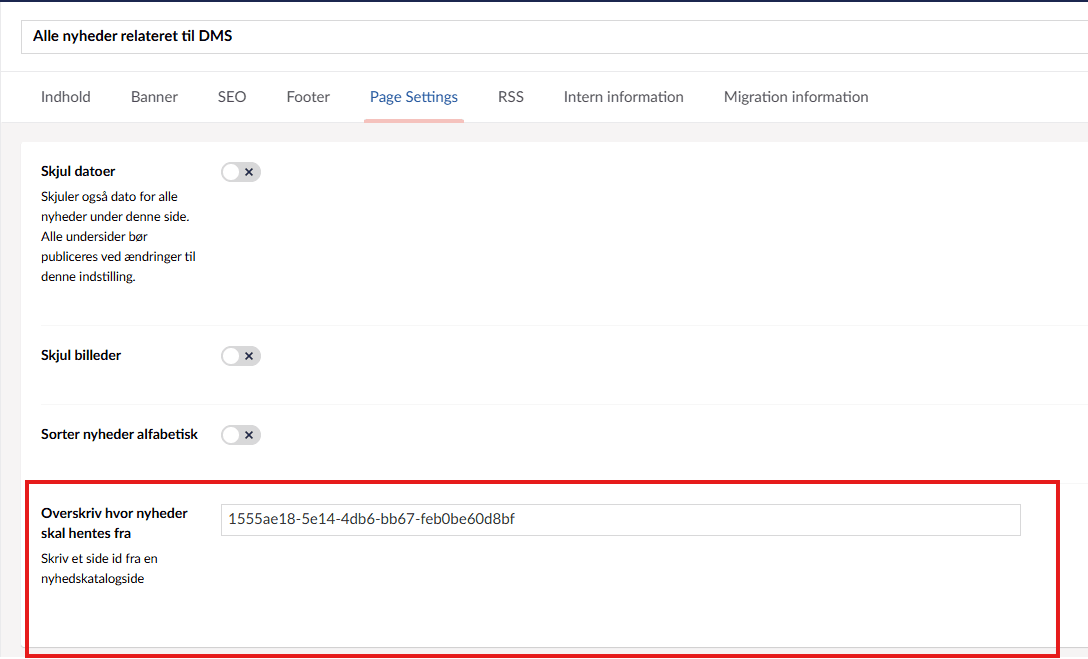Viewport: 1088px width, 659px height.
Task: Toggle Sorter nyheder alfabetisk on
Action: click(x=241, y=435)
